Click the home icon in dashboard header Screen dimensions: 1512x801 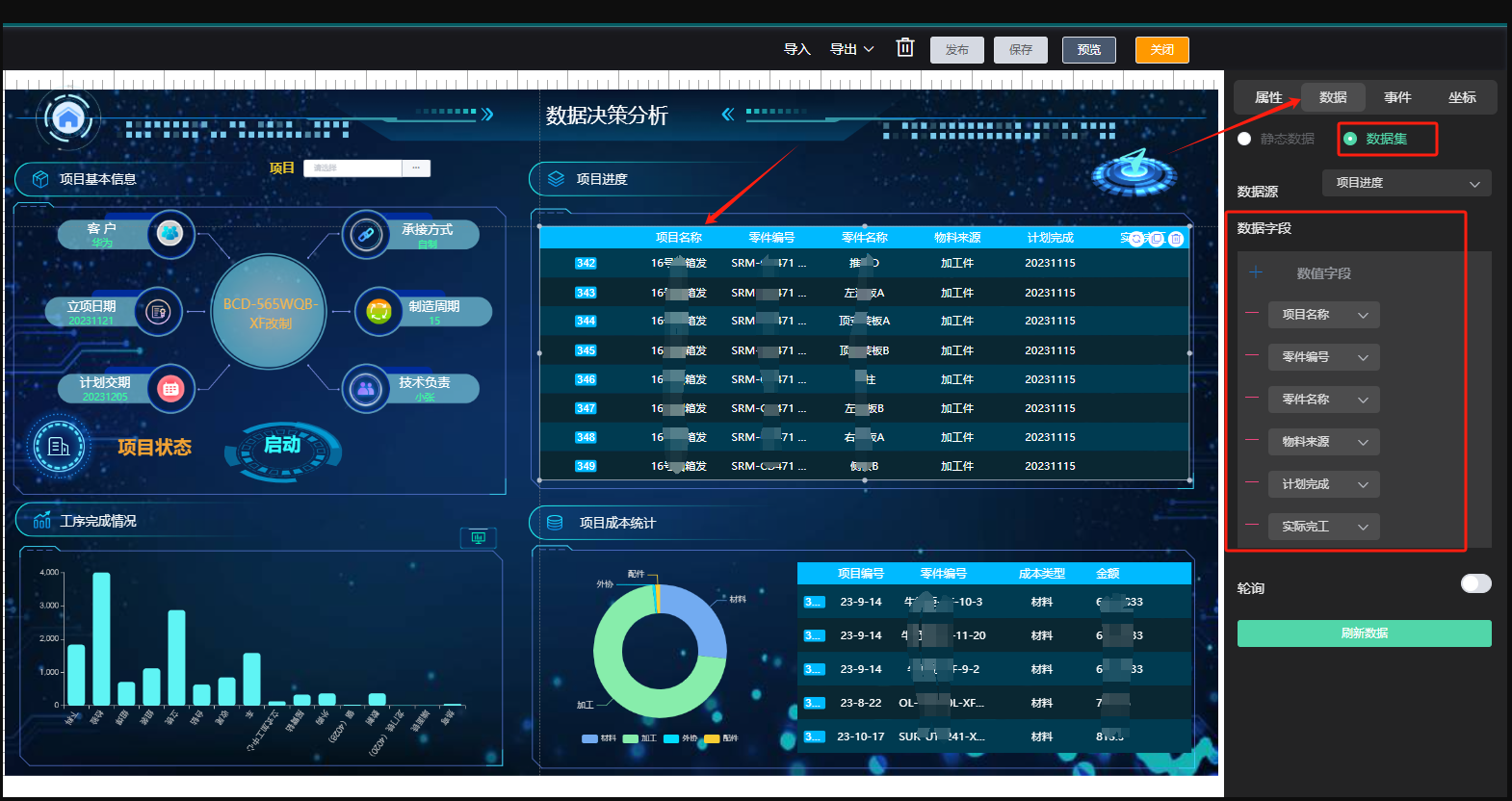click(x=68, y=118)
